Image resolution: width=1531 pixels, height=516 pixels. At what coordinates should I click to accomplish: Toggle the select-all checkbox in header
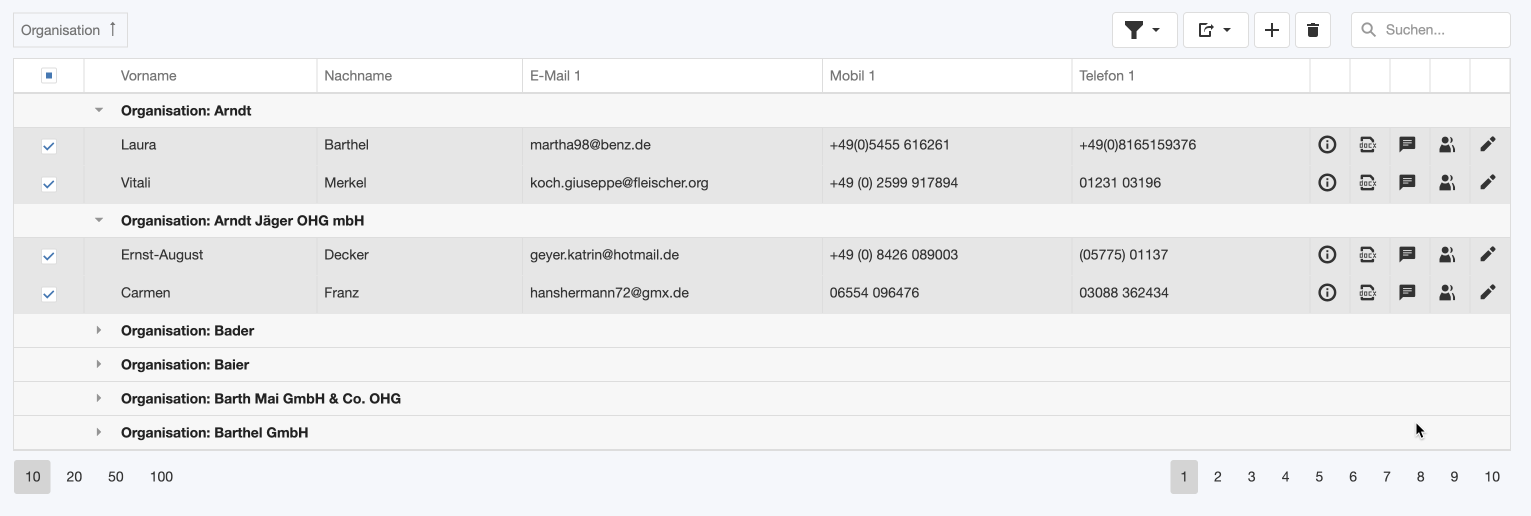pyautogui.click(x=49, y=76)
